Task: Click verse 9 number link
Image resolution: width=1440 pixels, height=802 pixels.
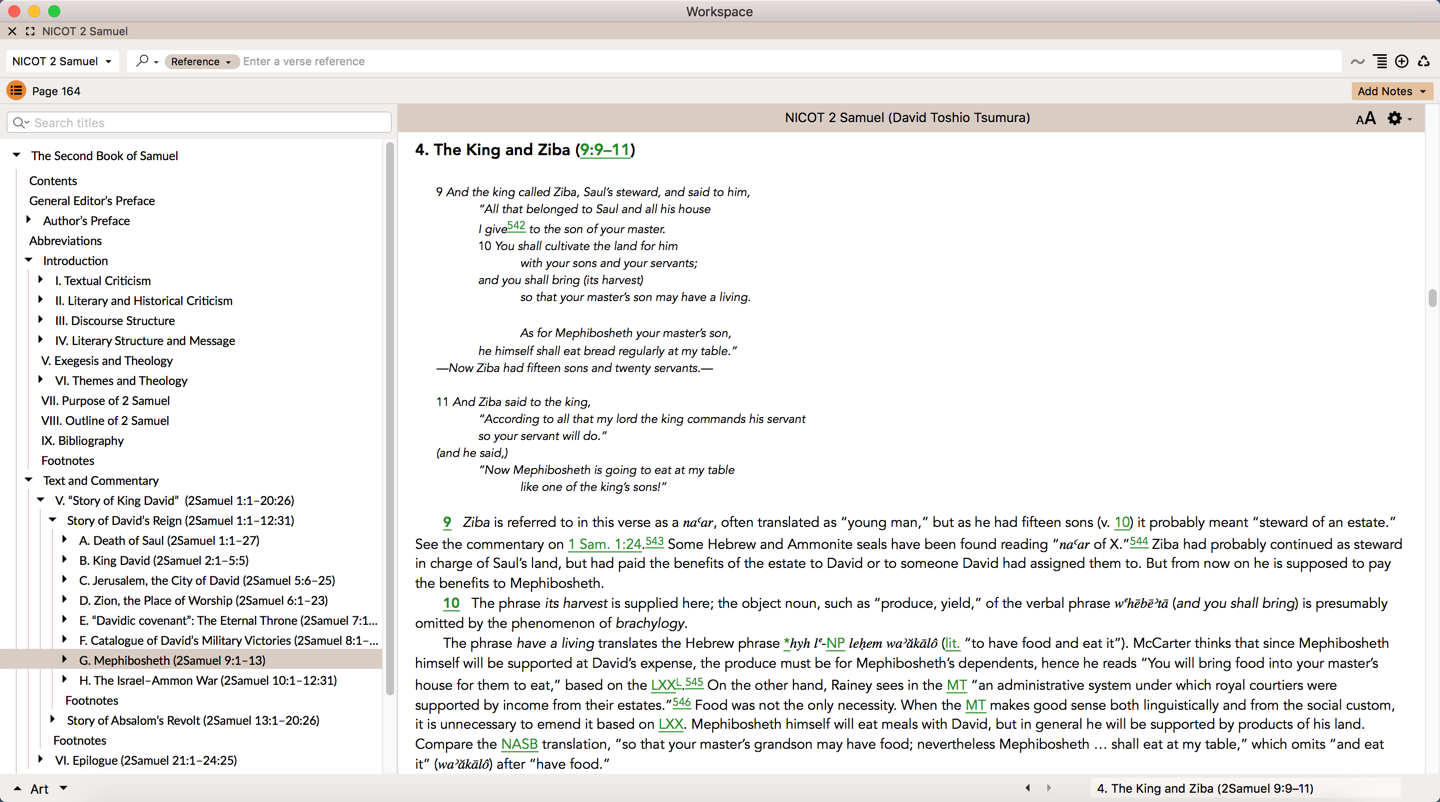Action: (447, 523)
